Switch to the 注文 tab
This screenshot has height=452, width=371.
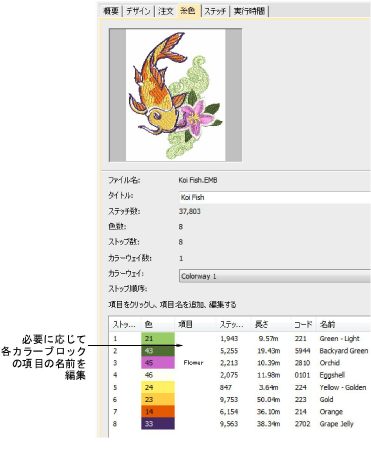point(166,11)
